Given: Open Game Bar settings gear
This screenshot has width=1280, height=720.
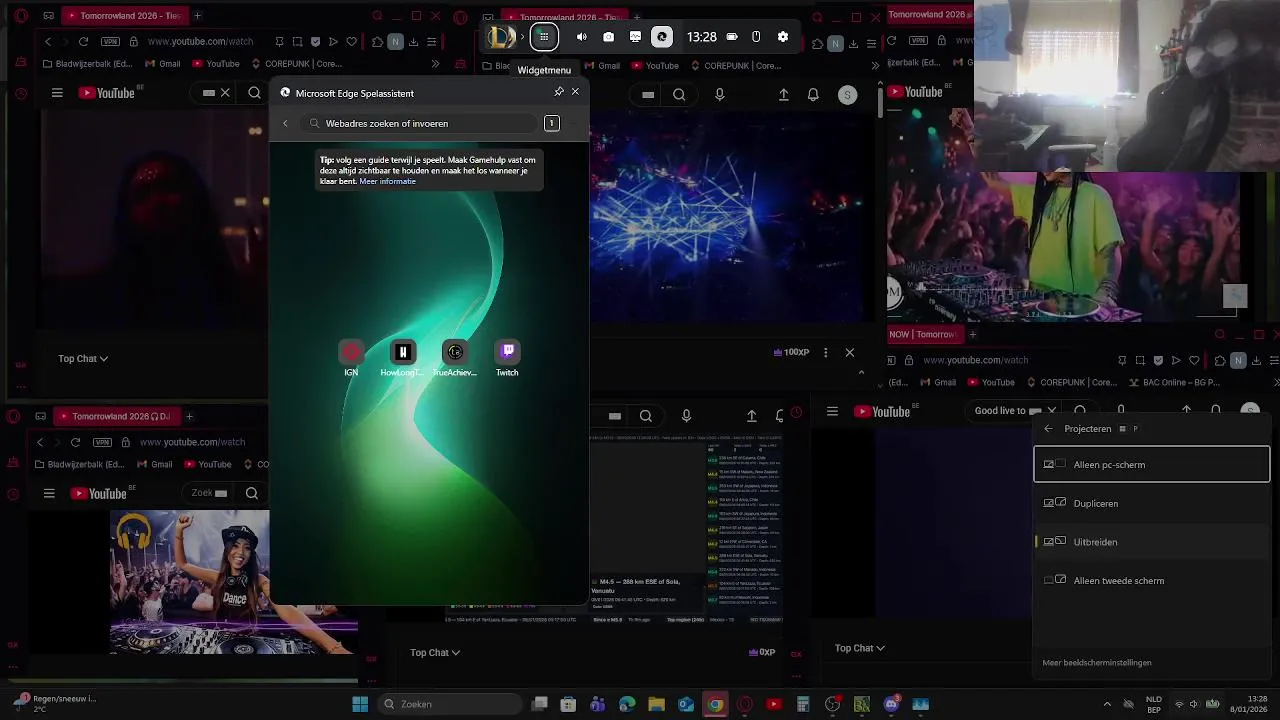Looking at the screenshot, I should pos(783,37).
